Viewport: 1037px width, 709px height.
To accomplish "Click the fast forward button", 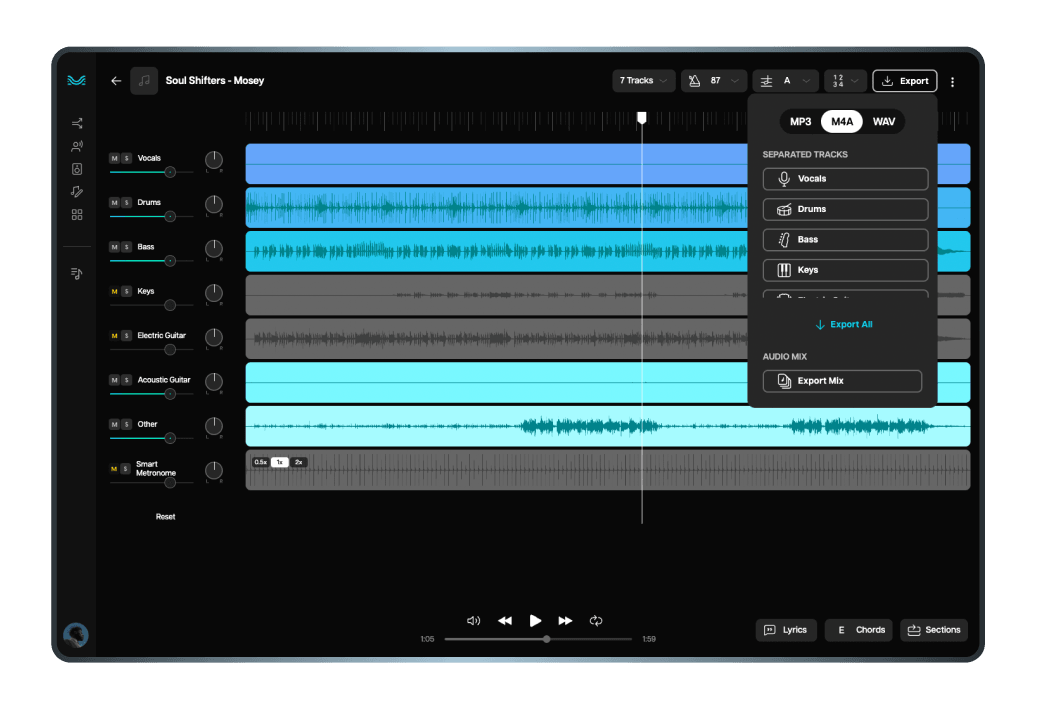I will 565,621.
